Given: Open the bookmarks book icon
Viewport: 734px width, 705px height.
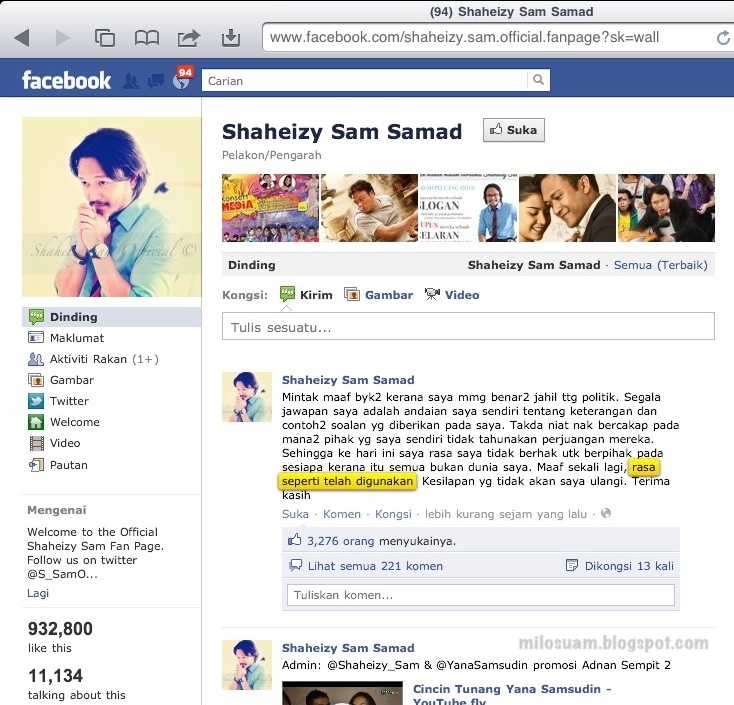Looking at the screenshot, I should pos(147,38).
